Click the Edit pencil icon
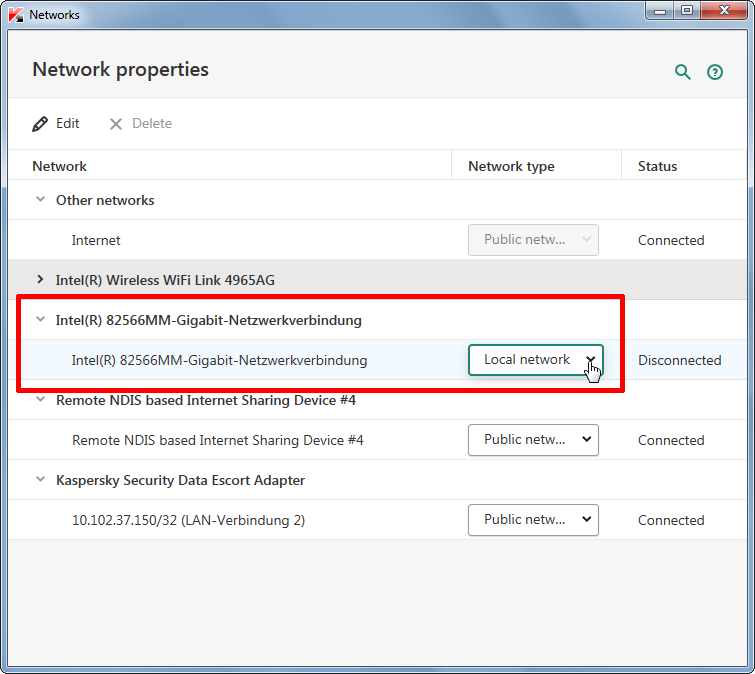 coord(40,124)
